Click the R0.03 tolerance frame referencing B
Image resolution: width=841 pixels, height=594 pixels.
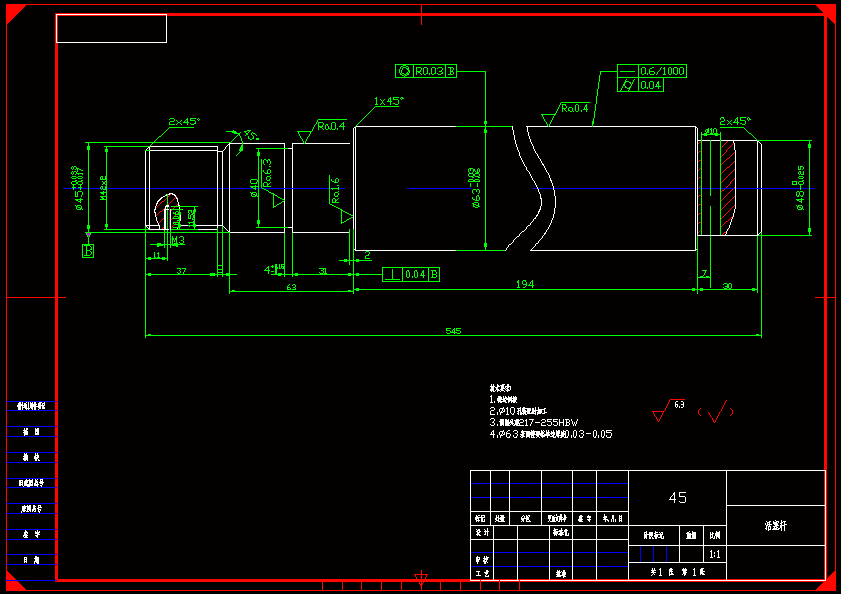coord(426,71)
